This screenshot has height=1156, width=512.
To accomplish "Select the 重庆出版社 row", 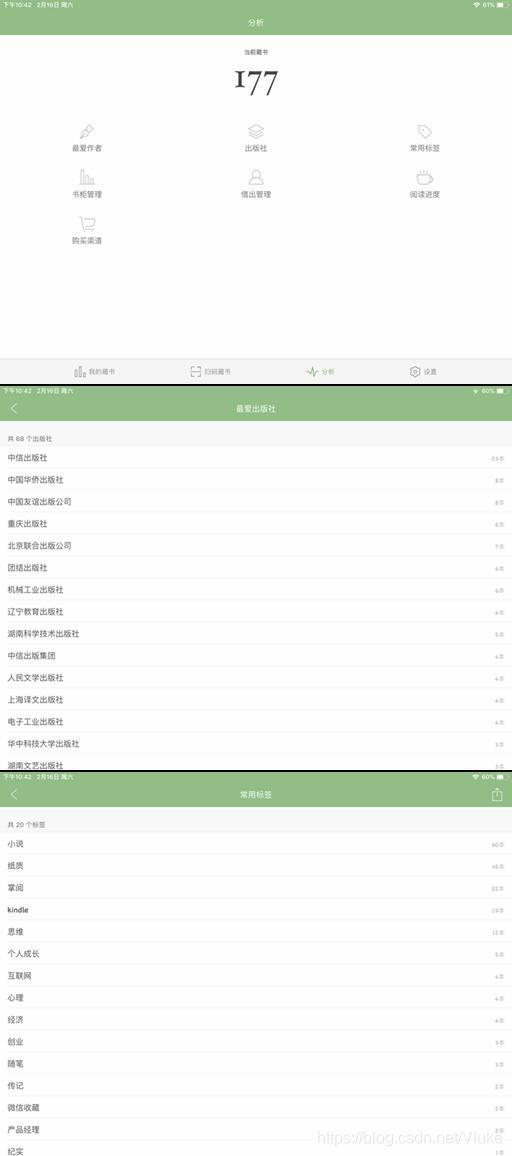I will click(256, 524).
